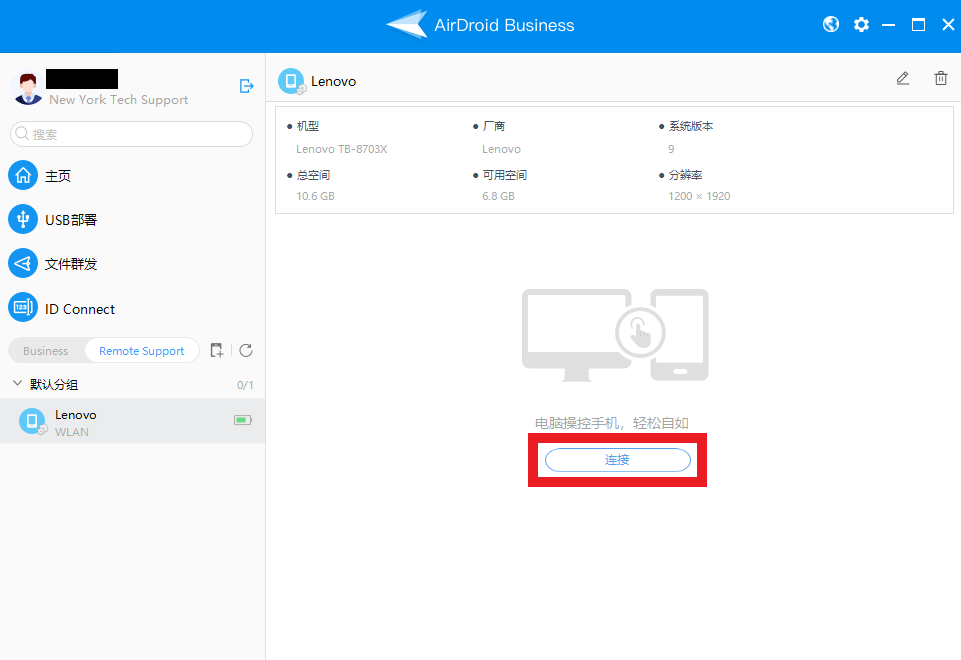Click into the 搜索 search field
This screenshot has width=961, height=660.
click(x=131, y=134)
